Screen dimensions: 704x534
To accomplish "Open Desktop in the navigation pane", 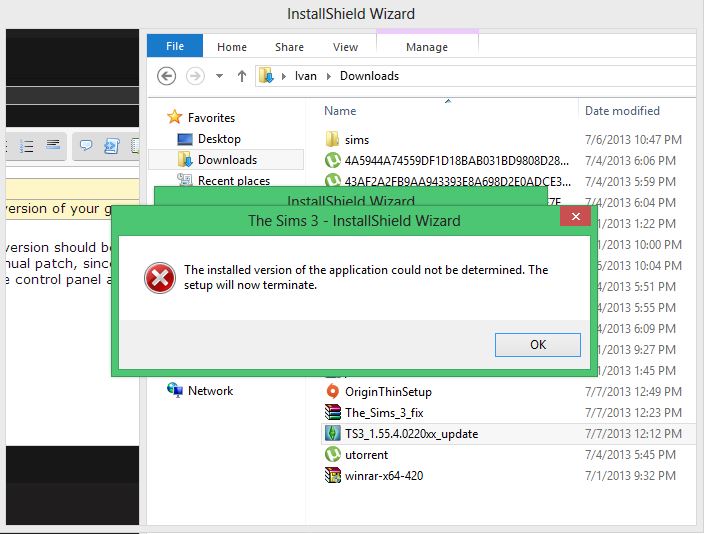I will click(219, 139).
